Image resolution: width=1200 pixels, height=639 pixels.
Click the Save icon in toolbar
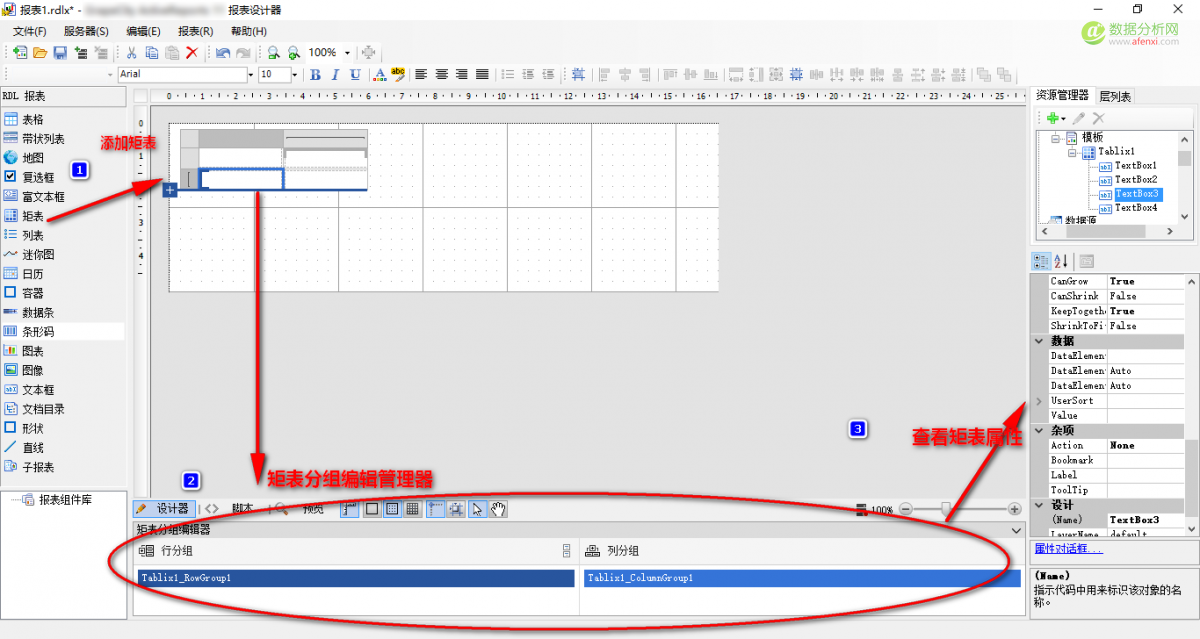pyautogui.click(x=60, y=52)
